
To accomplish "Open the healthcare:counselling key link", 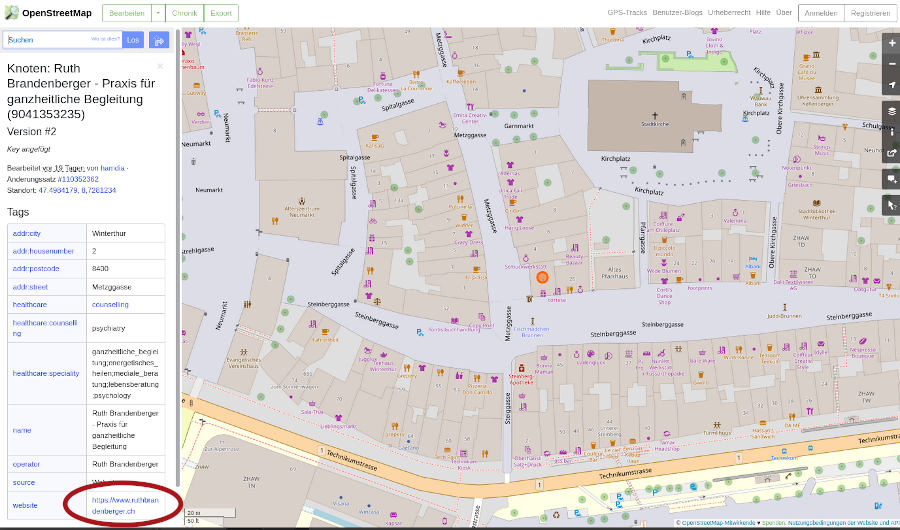I will click(45, 328).
